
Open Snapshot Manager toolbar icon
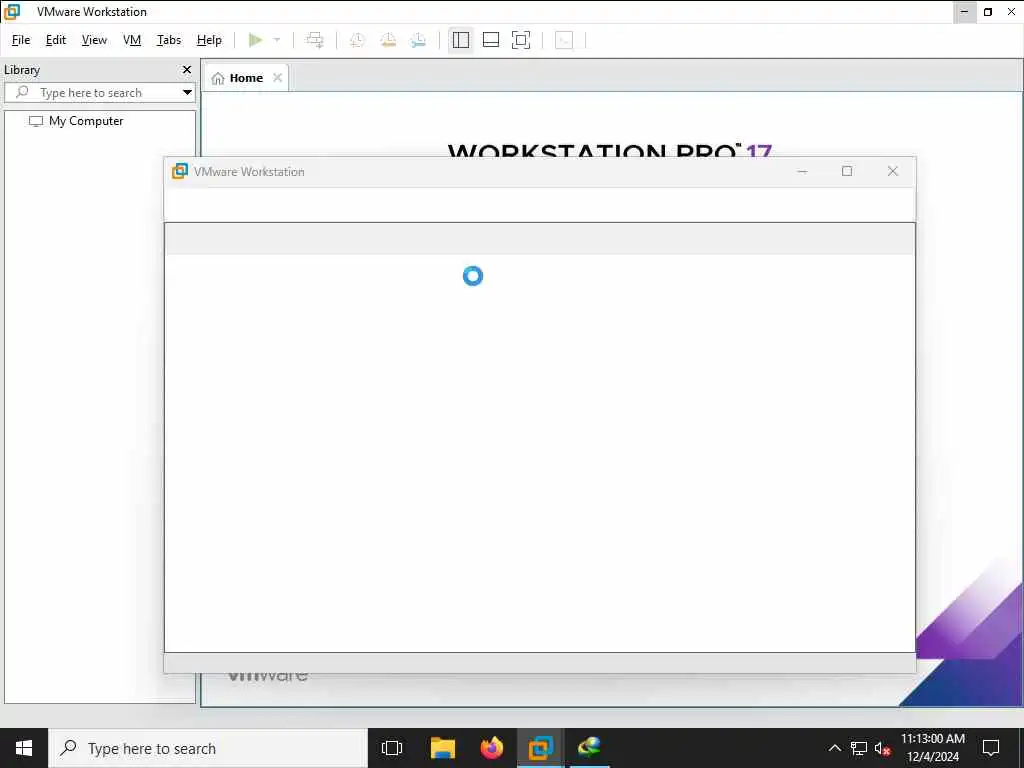tap(418, 40)
